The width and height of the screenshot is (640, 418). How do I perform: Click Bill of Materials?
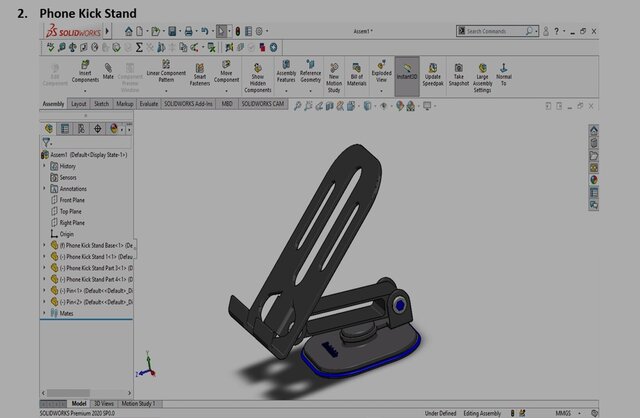(x=356, y=74)
